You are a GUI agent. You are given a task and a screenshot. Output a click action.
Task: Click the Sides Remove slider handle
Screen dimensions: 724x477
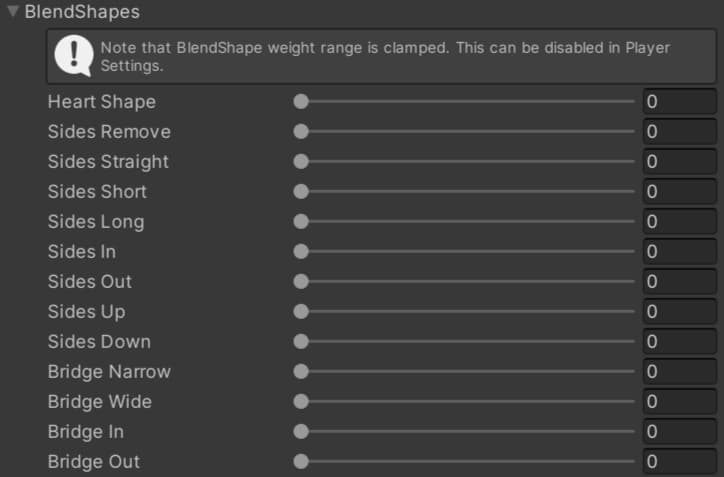(301, 132)
